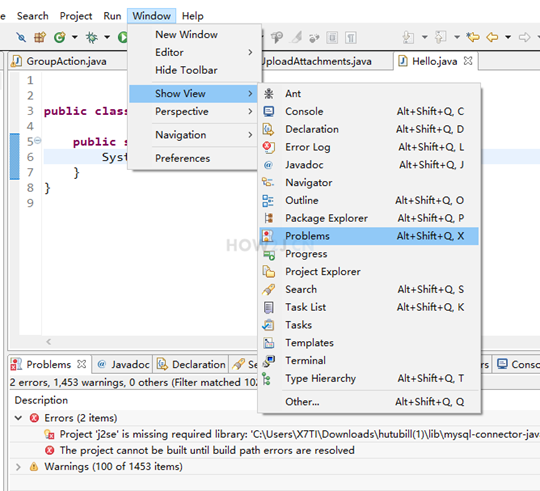The image size is (540, 491).
Task: Click the Error Log red icon
Action: [269, 147]
